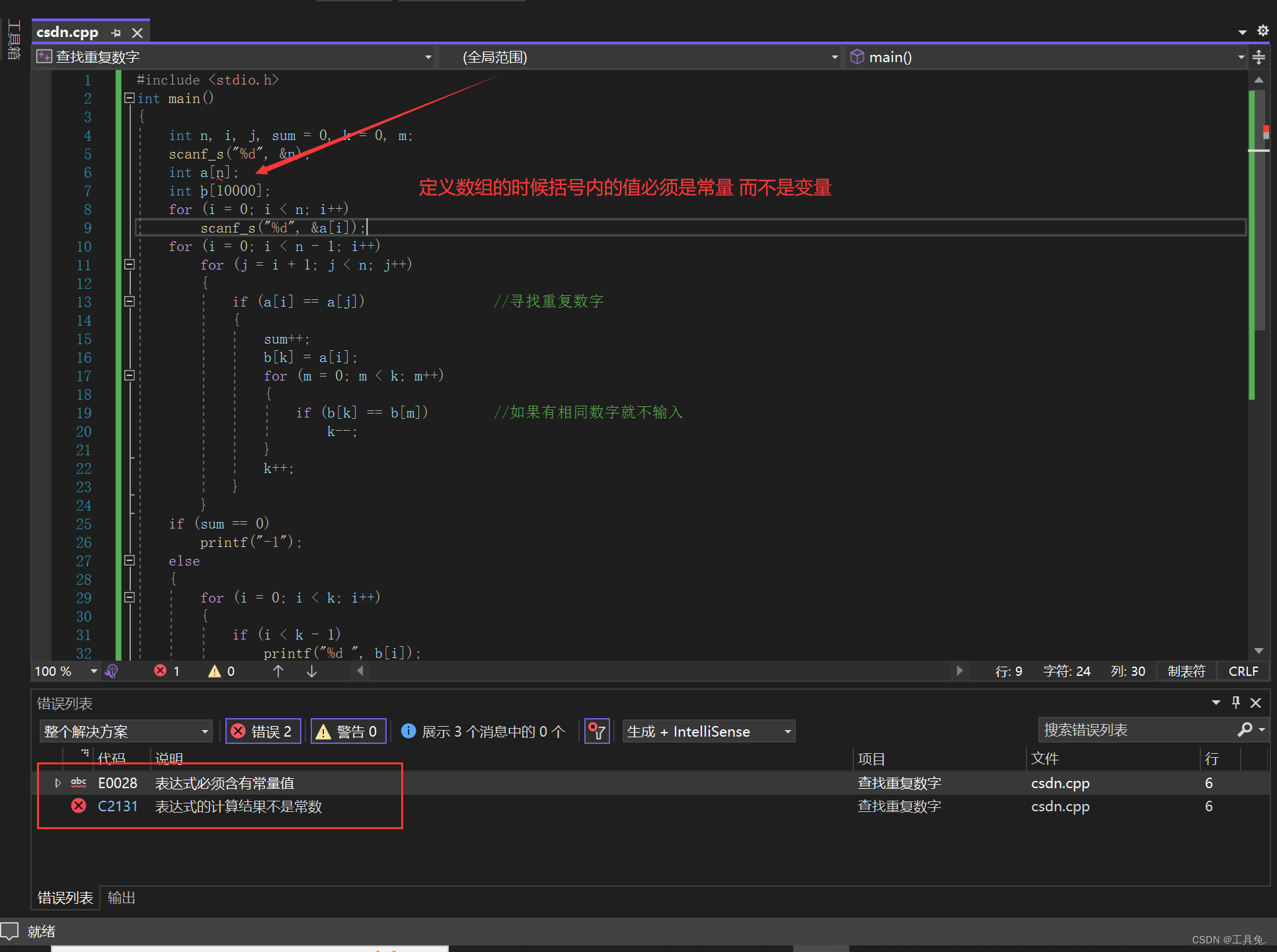Click the error list filter icon
1277x952 pixels.
[x=596, y=731]
